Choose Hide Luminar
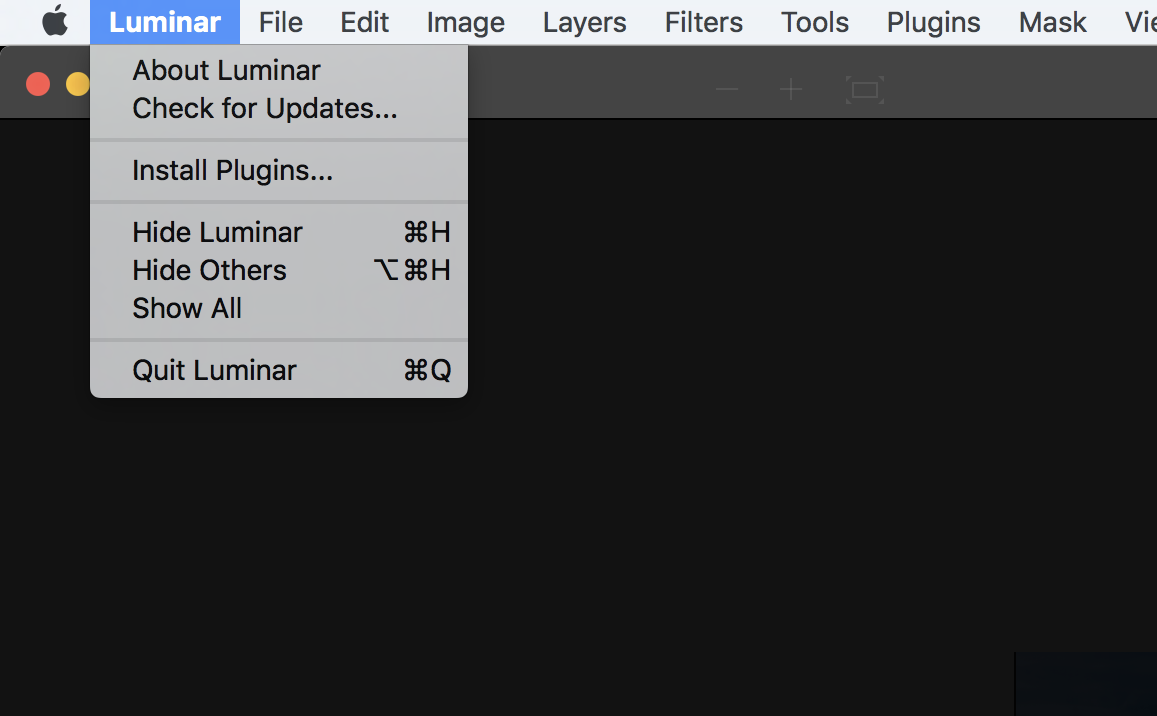 pos(217,232)
